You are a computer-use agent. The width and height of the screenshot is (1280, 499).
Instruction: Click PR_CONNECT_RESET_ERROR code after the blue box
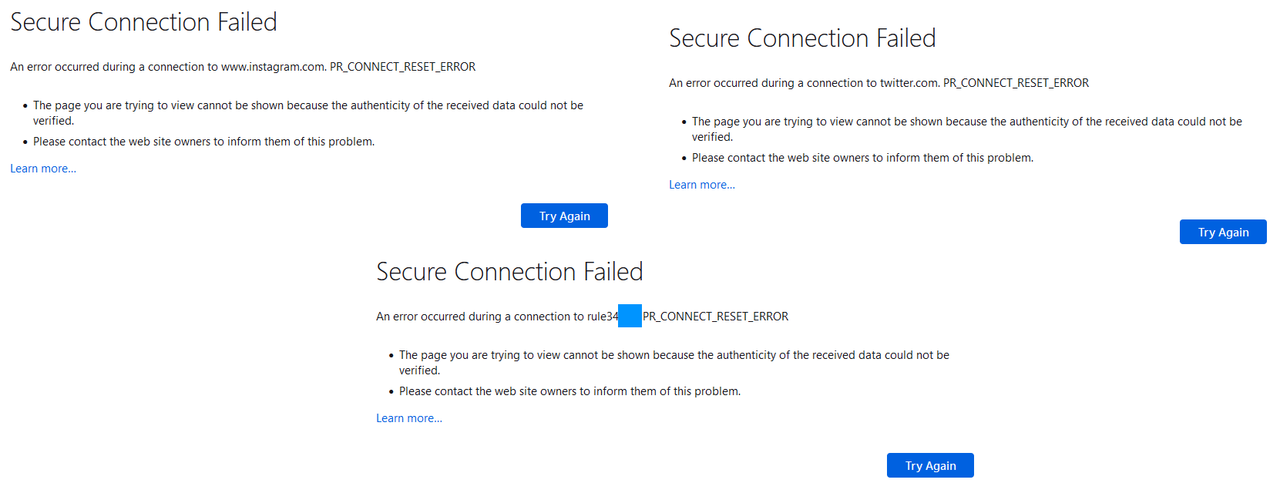point(716,317)
